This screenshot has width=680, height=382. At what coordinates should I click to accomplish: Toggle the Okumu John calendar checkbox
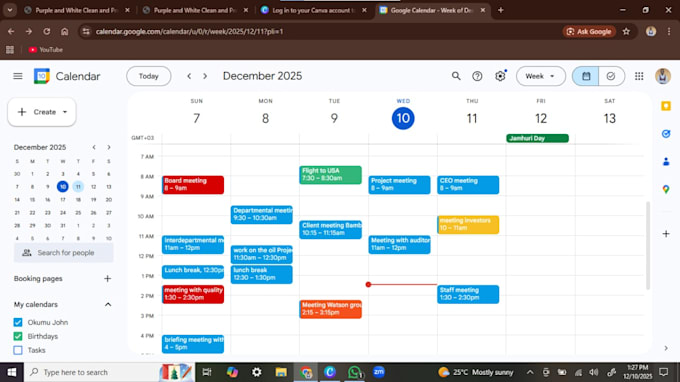click(x=18, y=323)
